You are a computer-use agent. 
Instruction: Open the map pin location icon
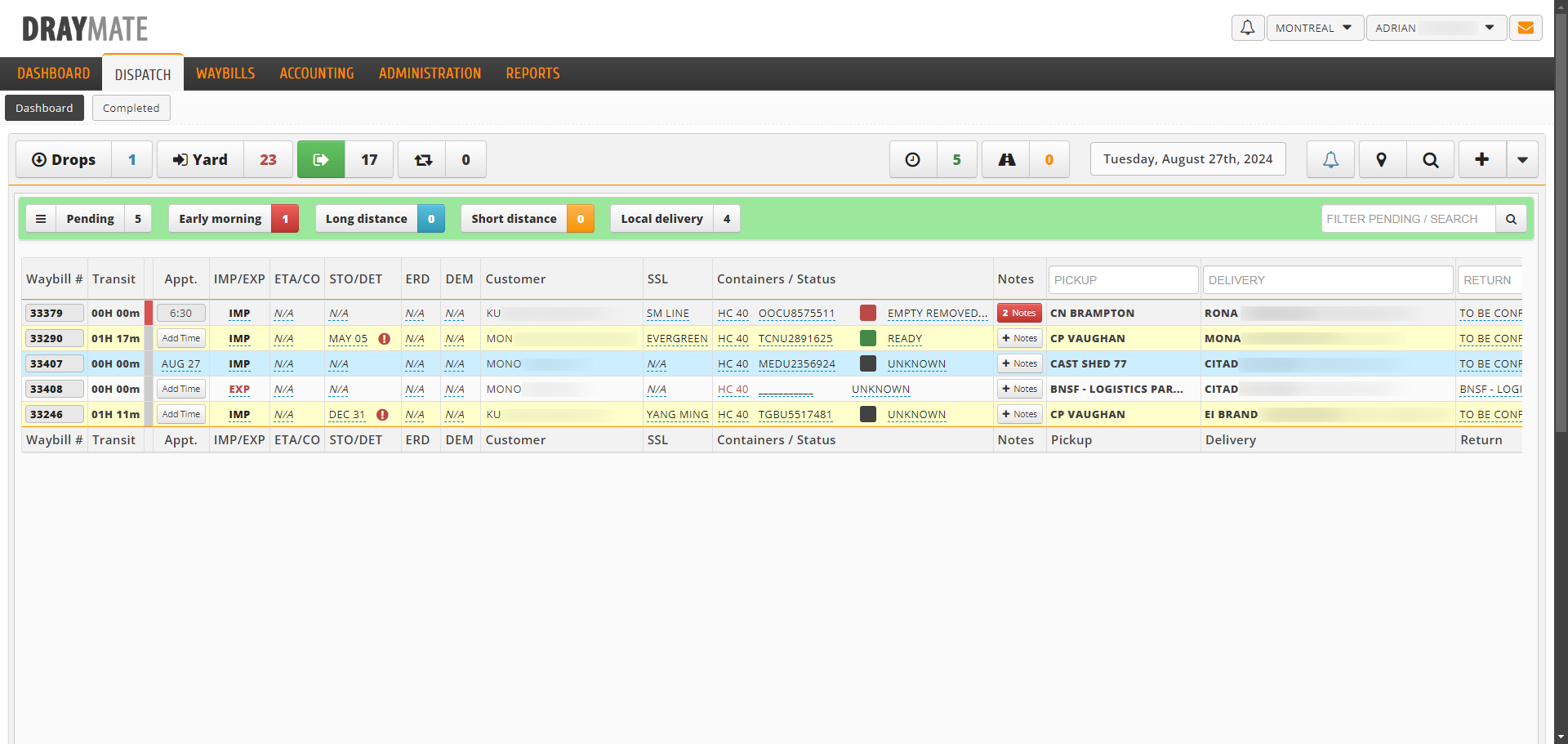[x=1382, y=160]
